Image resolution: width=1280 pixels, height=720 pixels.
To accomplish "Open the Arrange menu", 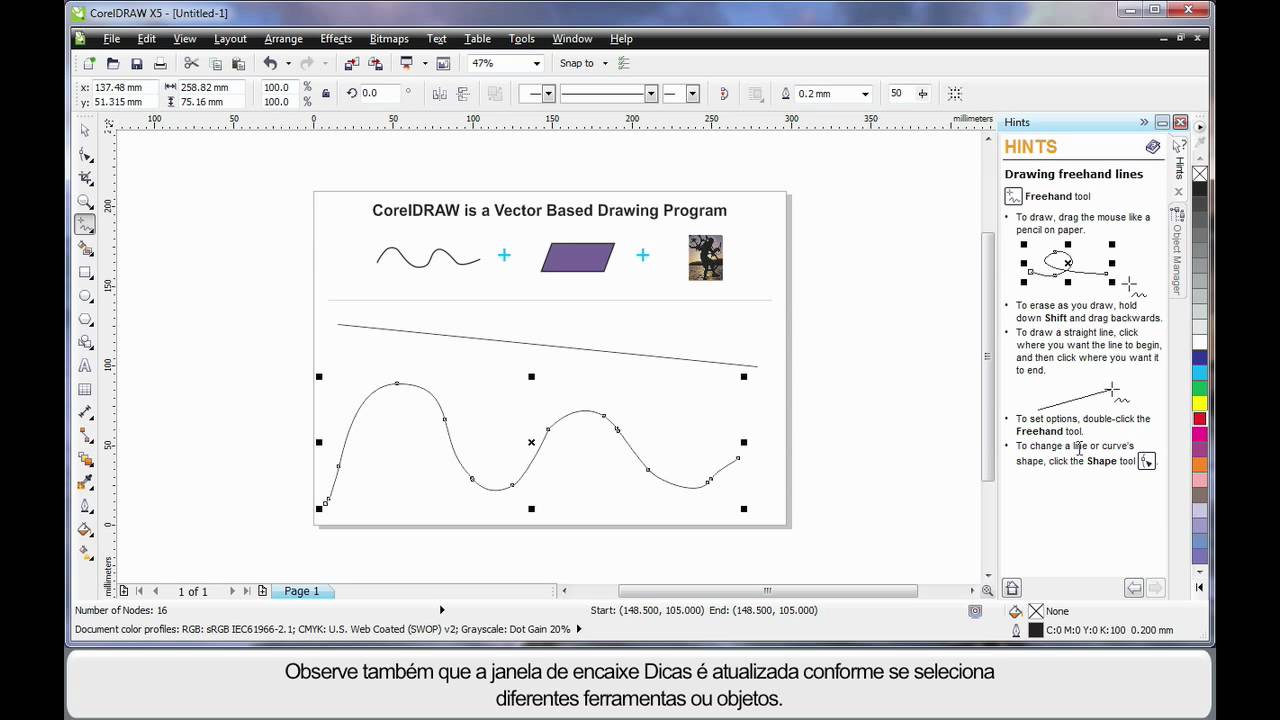I will click(284, 39).
